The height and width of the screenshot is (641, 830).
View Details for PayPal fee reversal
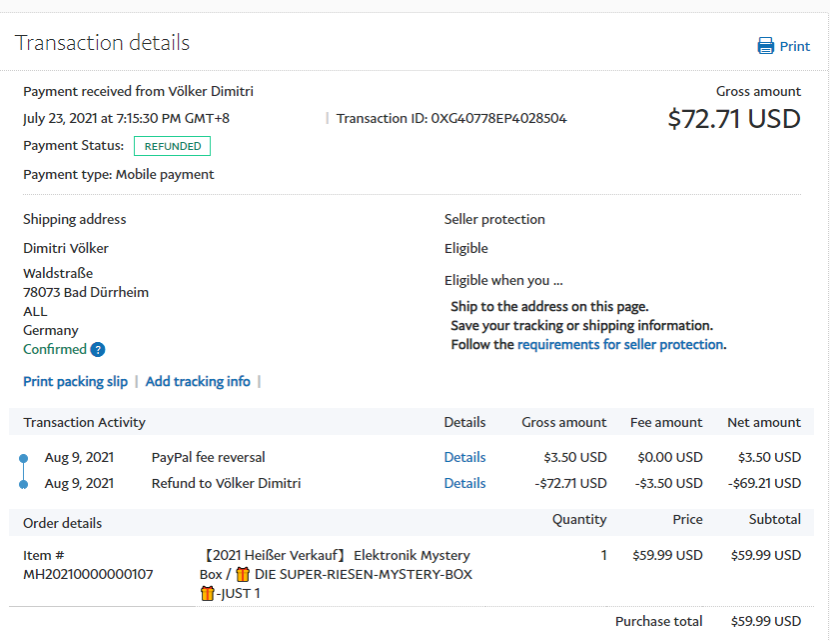click(x=464, y=457)
